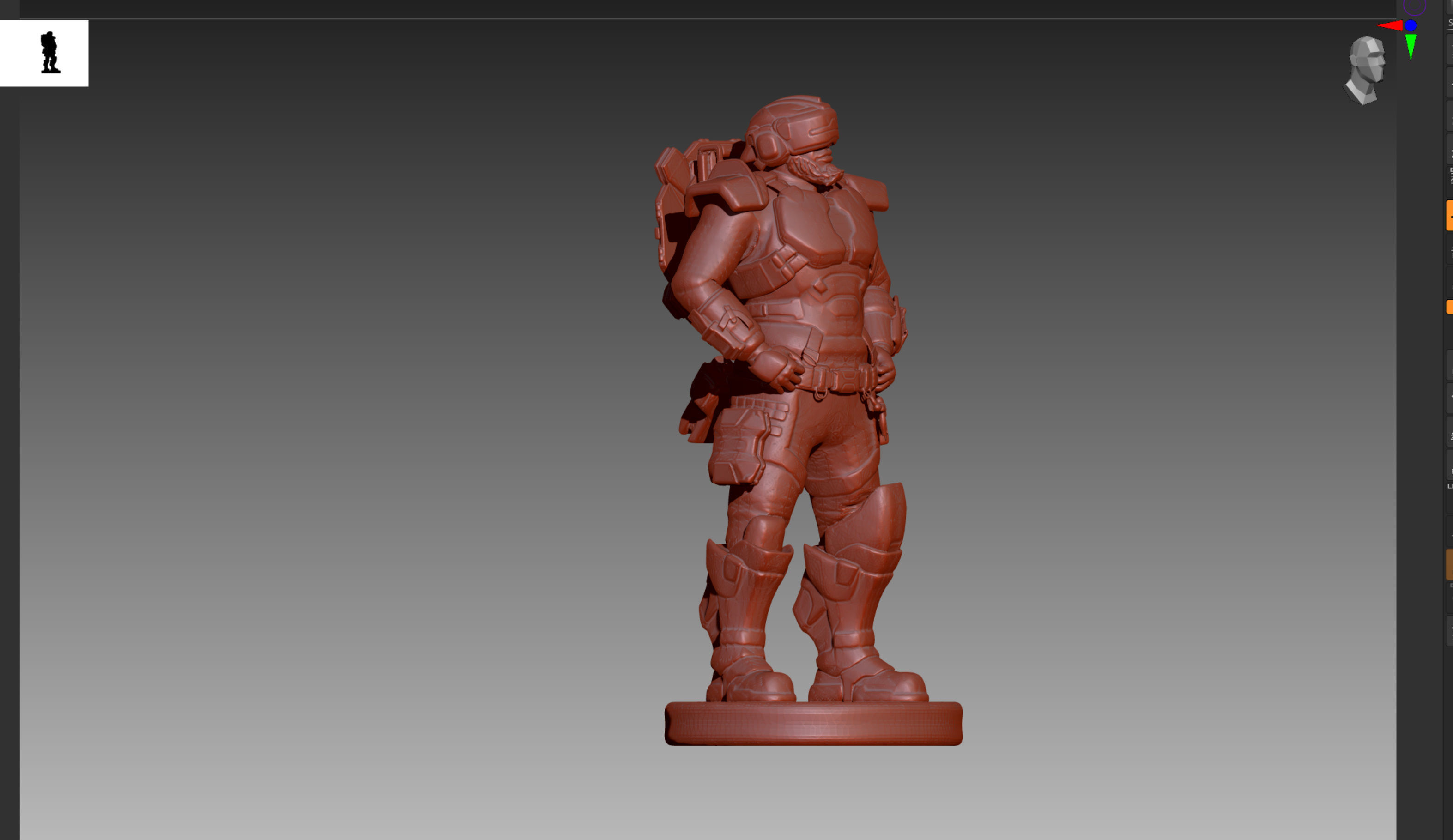This screenshot has height=840, width=1453.
Task: Select the red X axis cone
Action: click(1390, 25)
